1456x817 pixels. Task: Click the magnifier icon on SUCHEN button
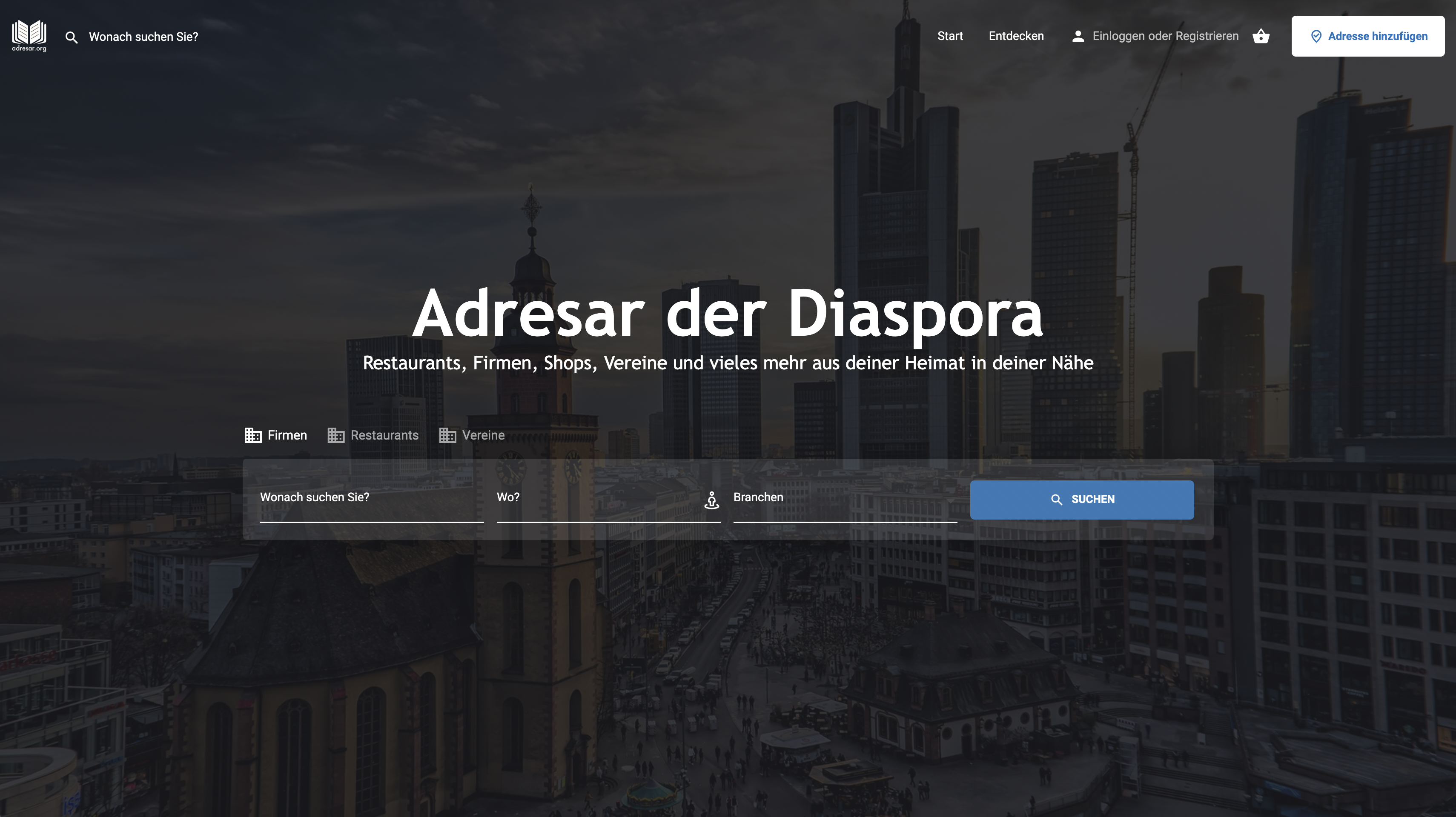(x=1056, y=500)
